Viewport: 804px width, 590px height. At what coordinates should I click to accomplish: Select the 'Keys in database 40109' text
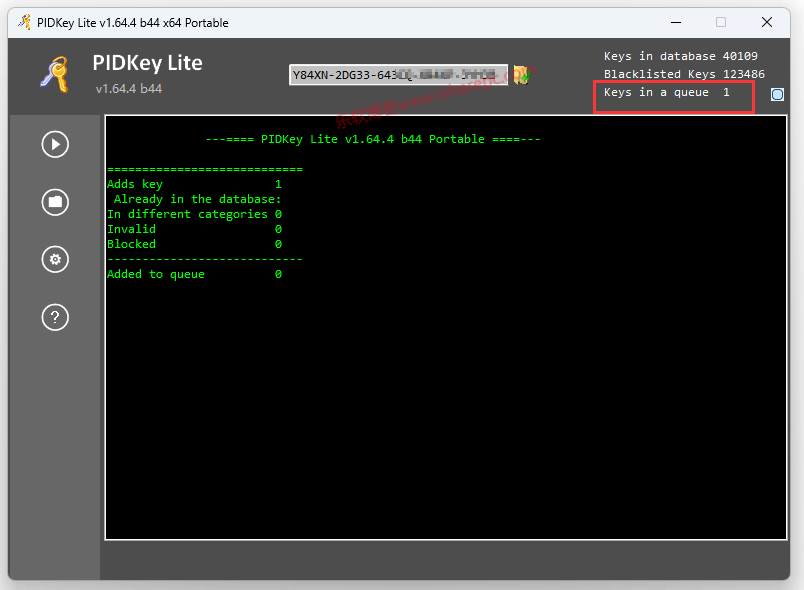coord(680,56)
